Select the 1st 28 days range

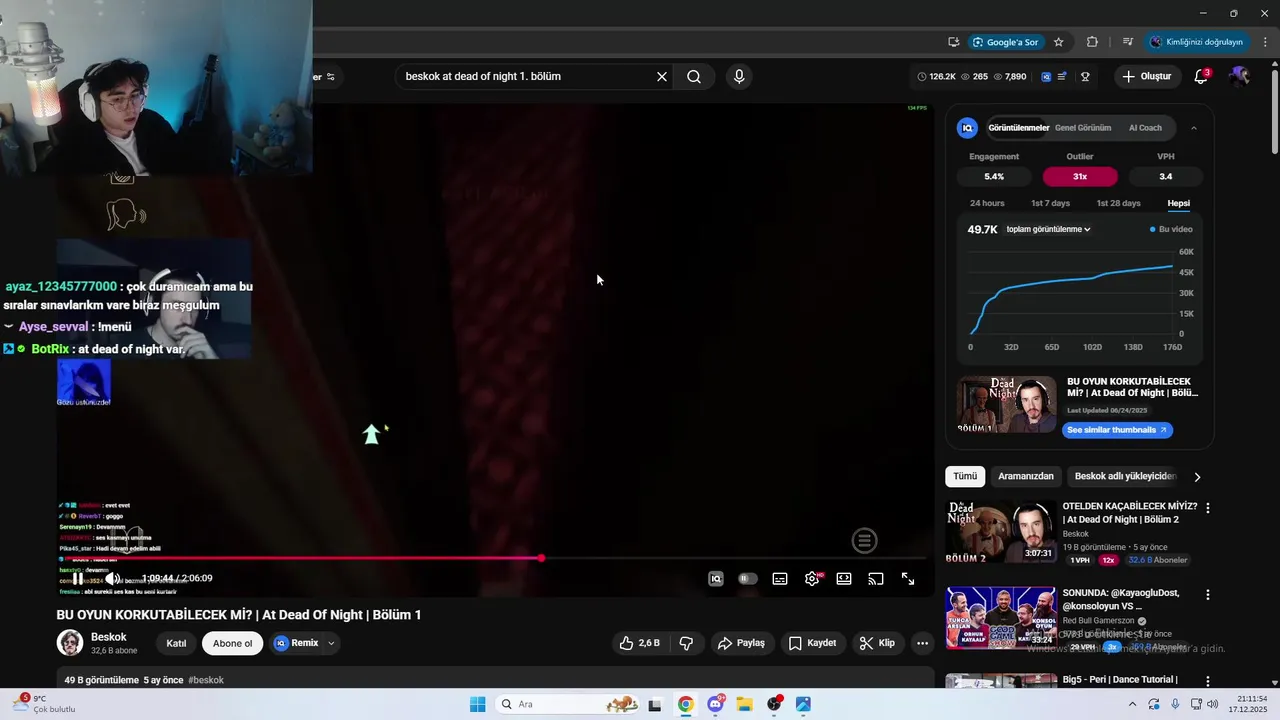(1118, 203)
